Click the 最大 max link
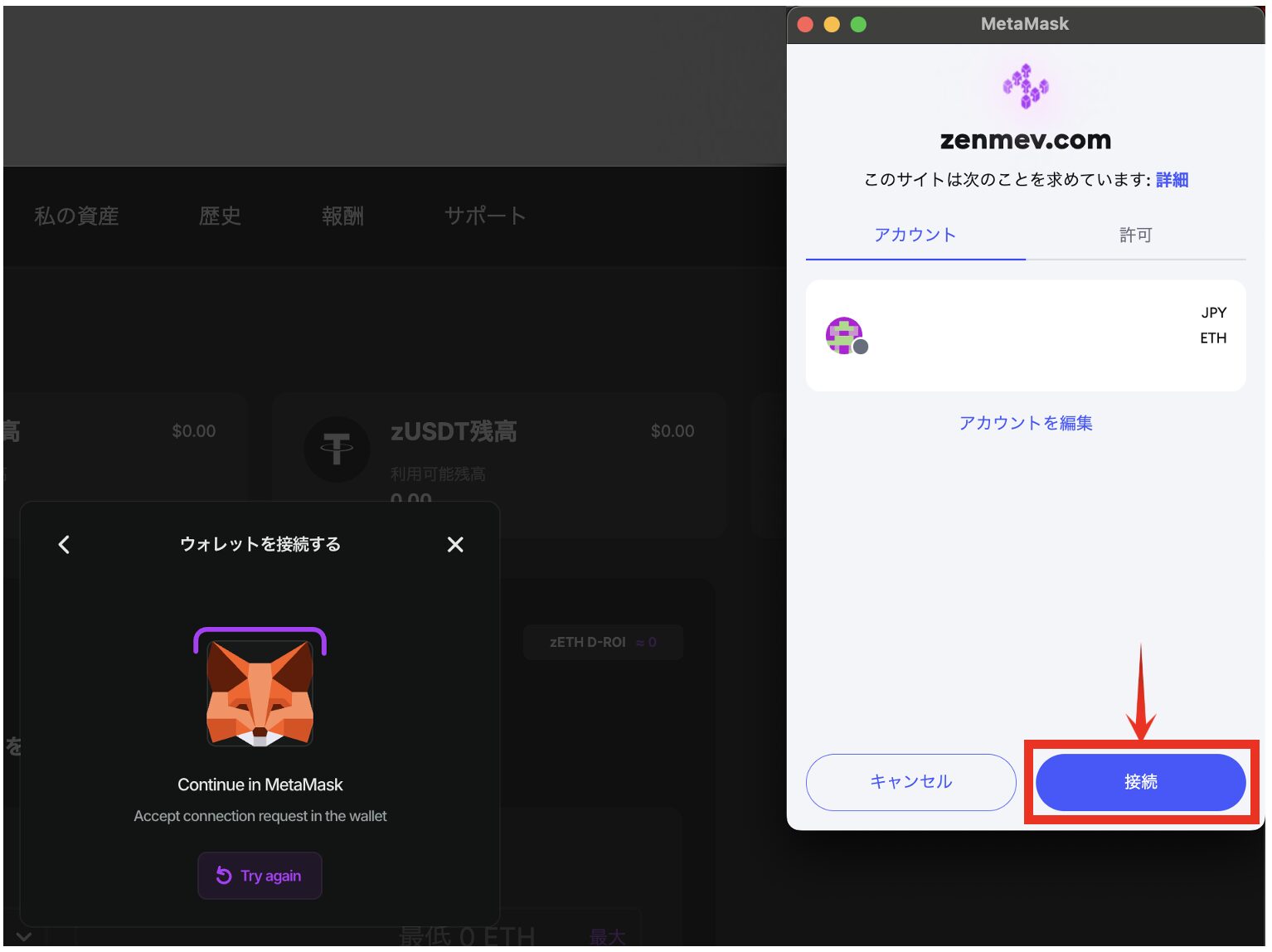Image resolution: width=1272 pixels, height=952 pixels. tap(607, 937)
